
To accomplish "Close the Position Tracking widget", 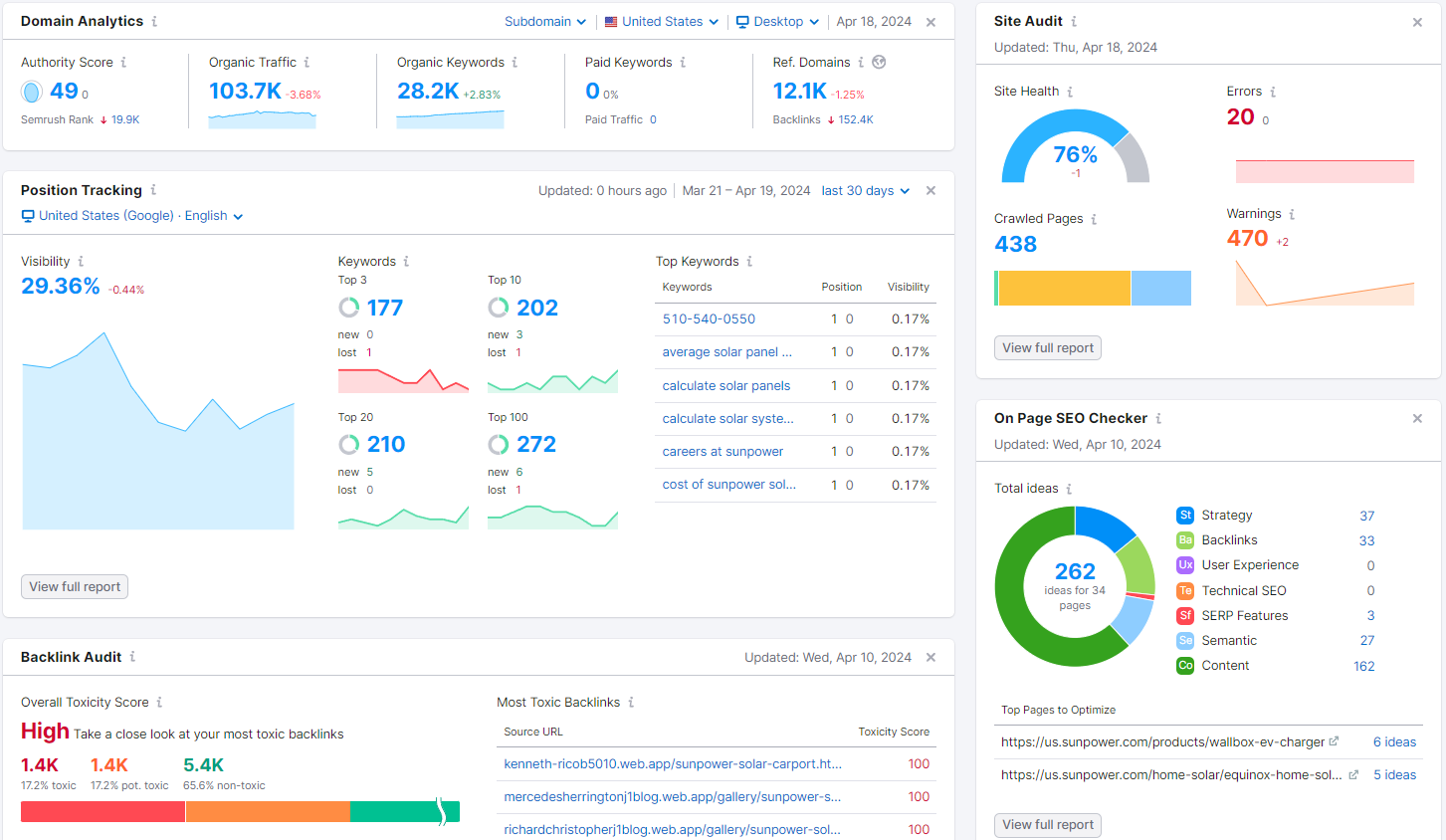I will pyautogui.click(x=930, y=191).
